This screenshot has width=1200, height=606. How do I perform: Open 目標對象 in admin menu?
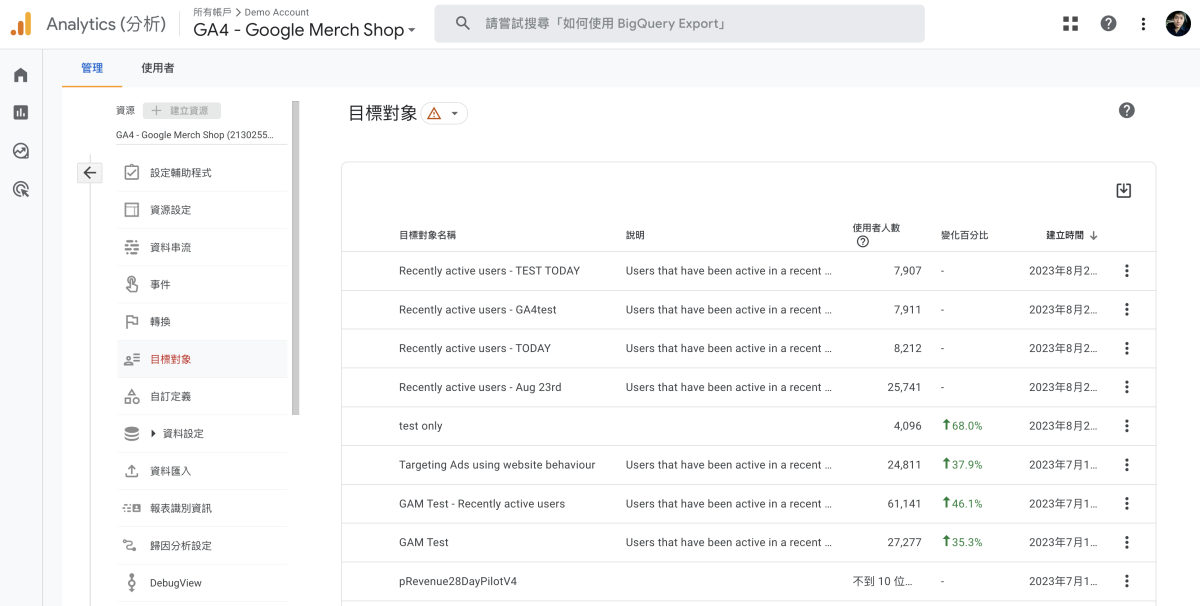pyautogui.click(x=202, y=359)
